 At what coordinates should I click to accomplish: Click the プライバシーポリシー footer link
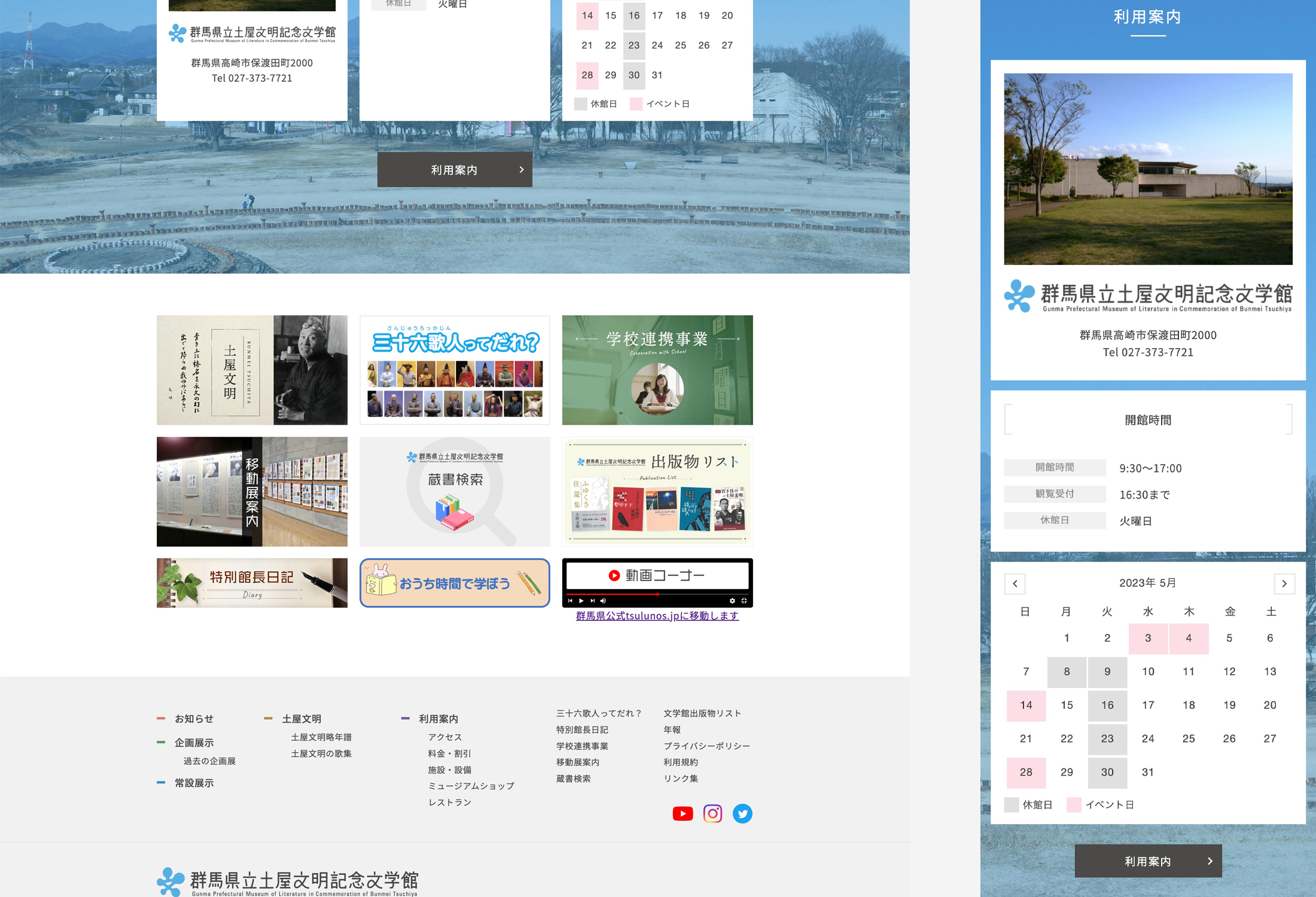706,746
